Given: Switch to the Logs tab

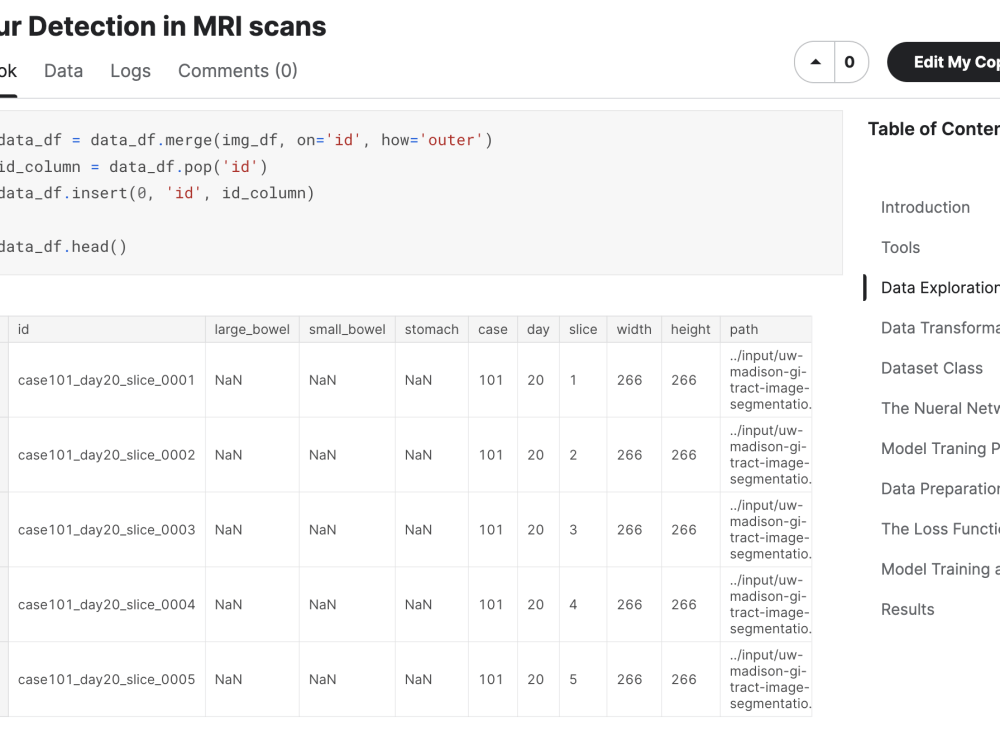Looking at the screenshot, I should (130, 70).
